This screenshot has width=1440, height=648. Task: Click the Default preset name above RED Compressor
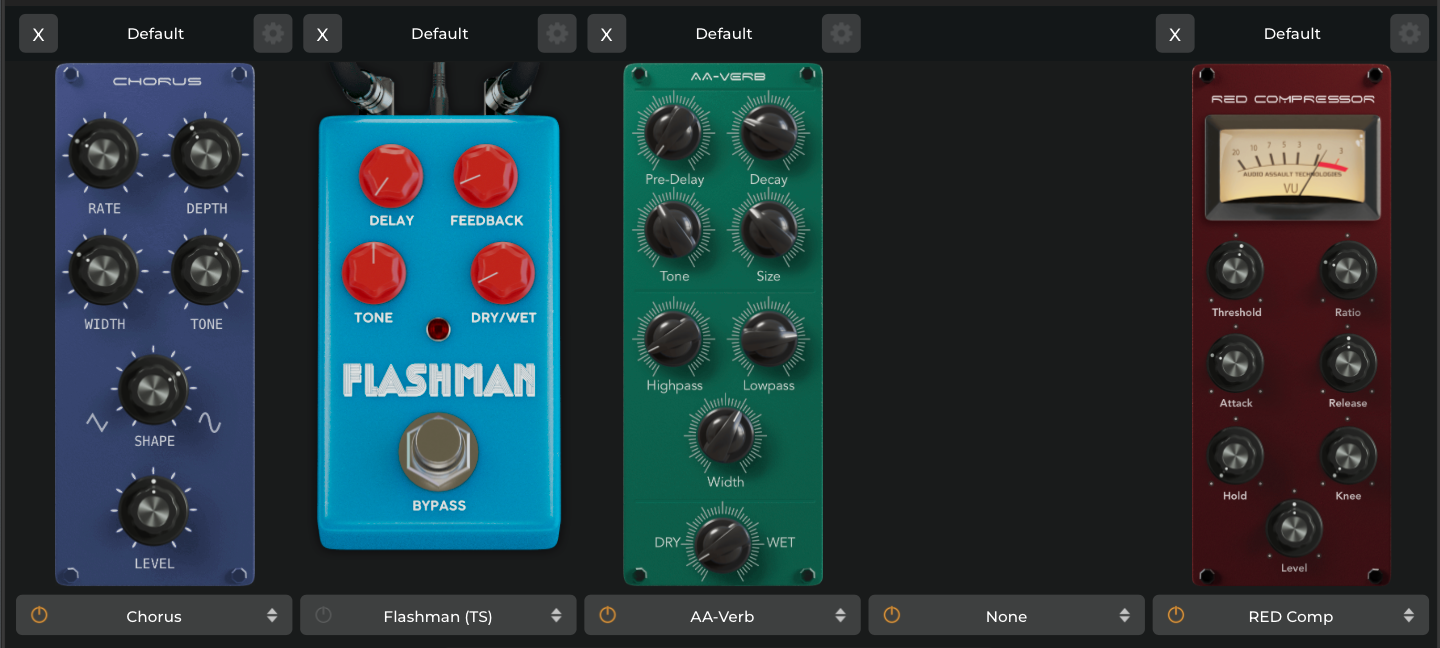tap(1291, 34)
